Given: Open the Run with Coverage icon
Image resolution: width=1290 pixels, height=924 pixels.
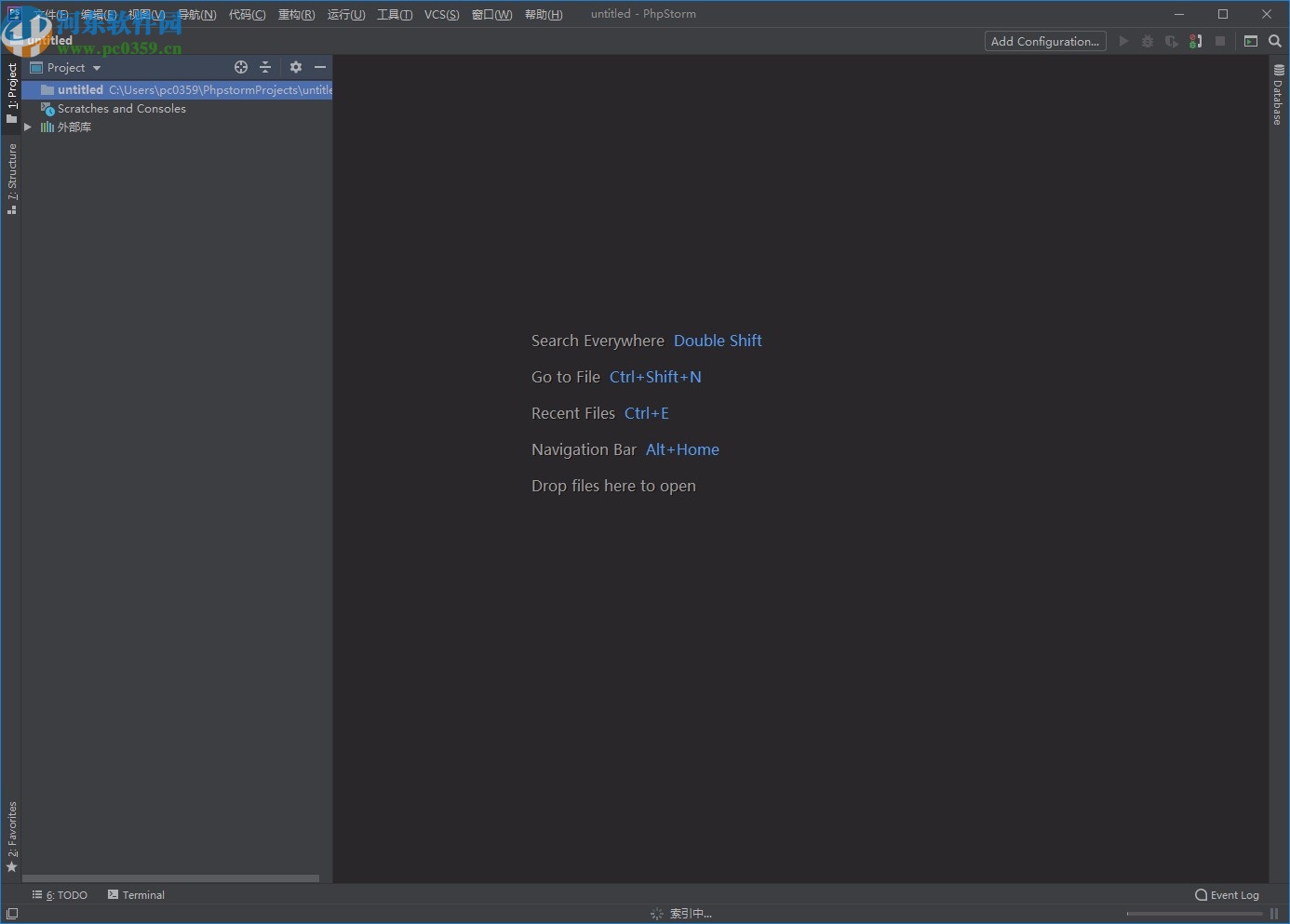Looking at the screenshot, I should (x=1171, y=41).
